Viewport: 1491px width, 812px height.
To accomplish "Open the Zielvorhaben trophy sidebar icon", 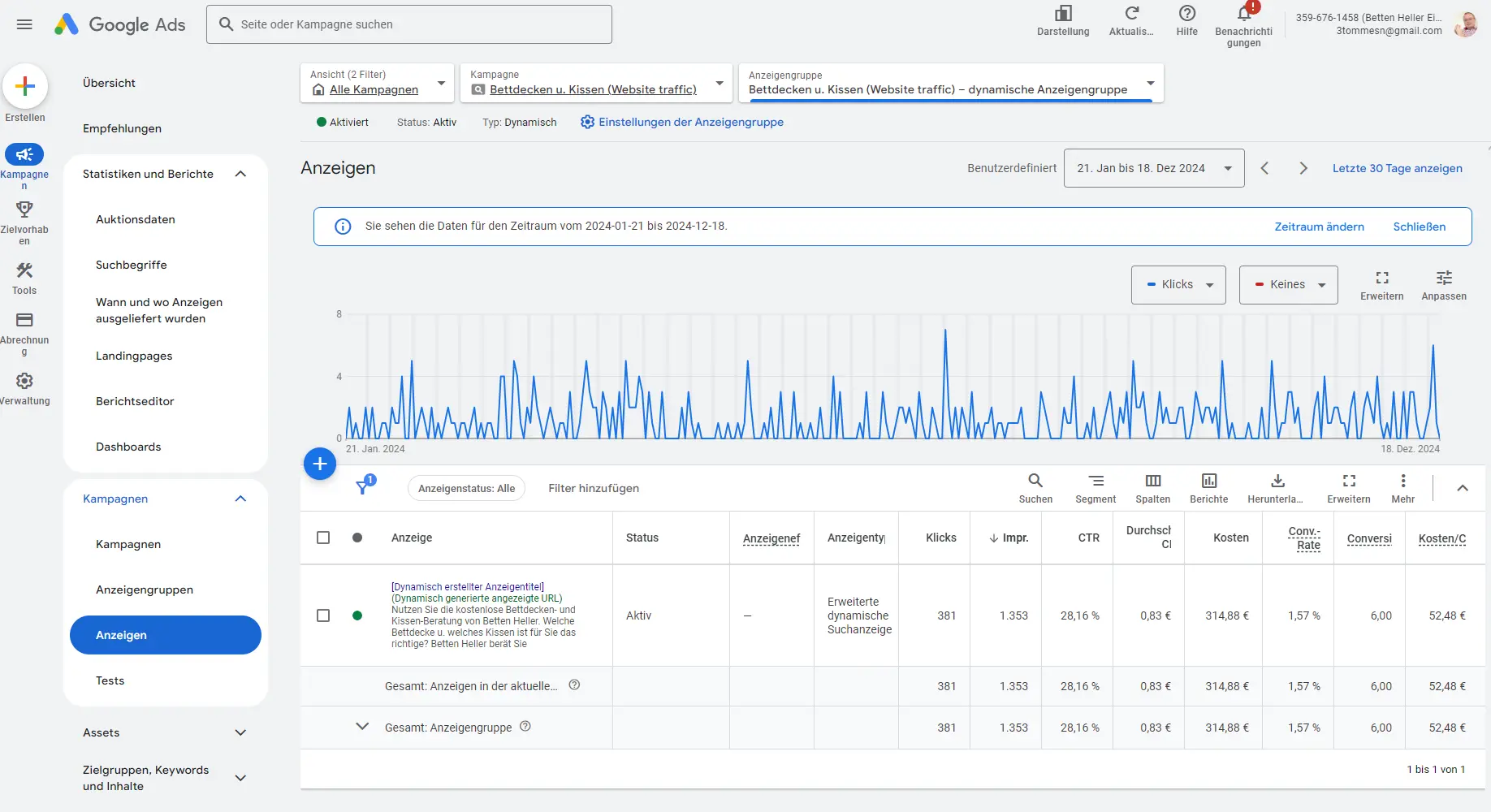I will coord(24,209).
